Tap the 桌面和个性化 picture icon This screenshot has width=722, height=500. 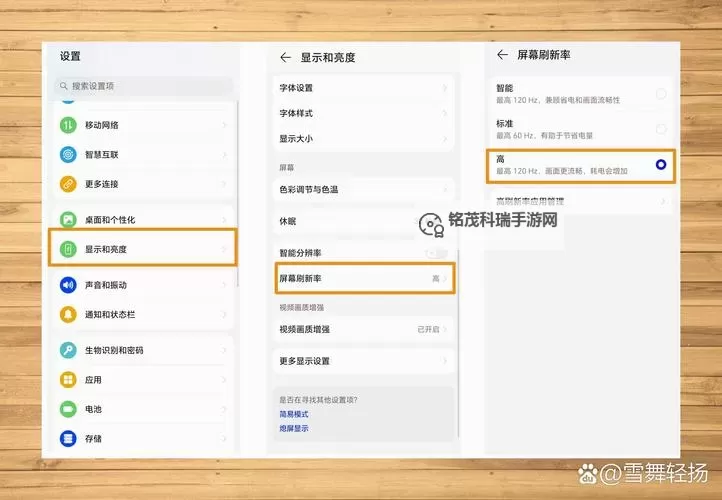pos(68,220)
